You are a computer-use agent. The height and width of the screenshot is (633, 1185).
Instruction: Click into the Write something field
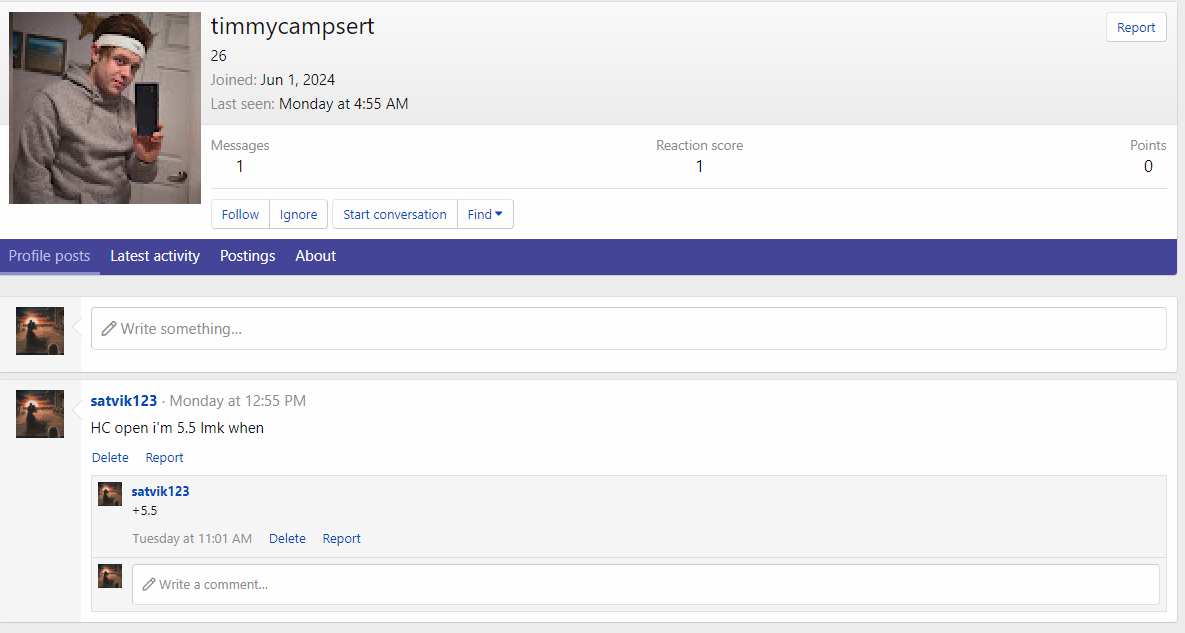(628, 328)
